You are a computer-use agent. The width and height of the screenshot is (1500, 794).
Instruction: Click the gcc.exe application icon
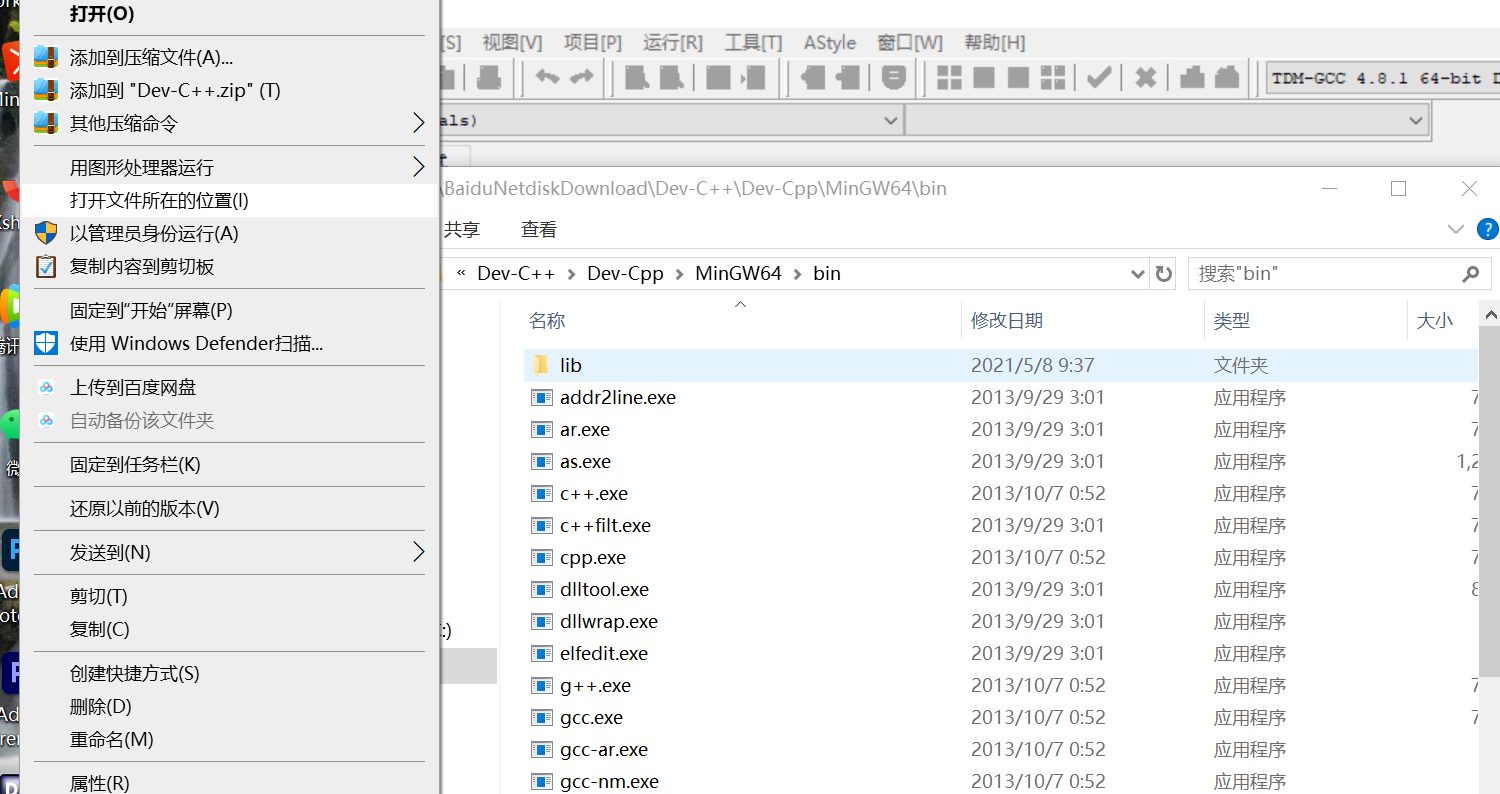(x=541, y=717)
